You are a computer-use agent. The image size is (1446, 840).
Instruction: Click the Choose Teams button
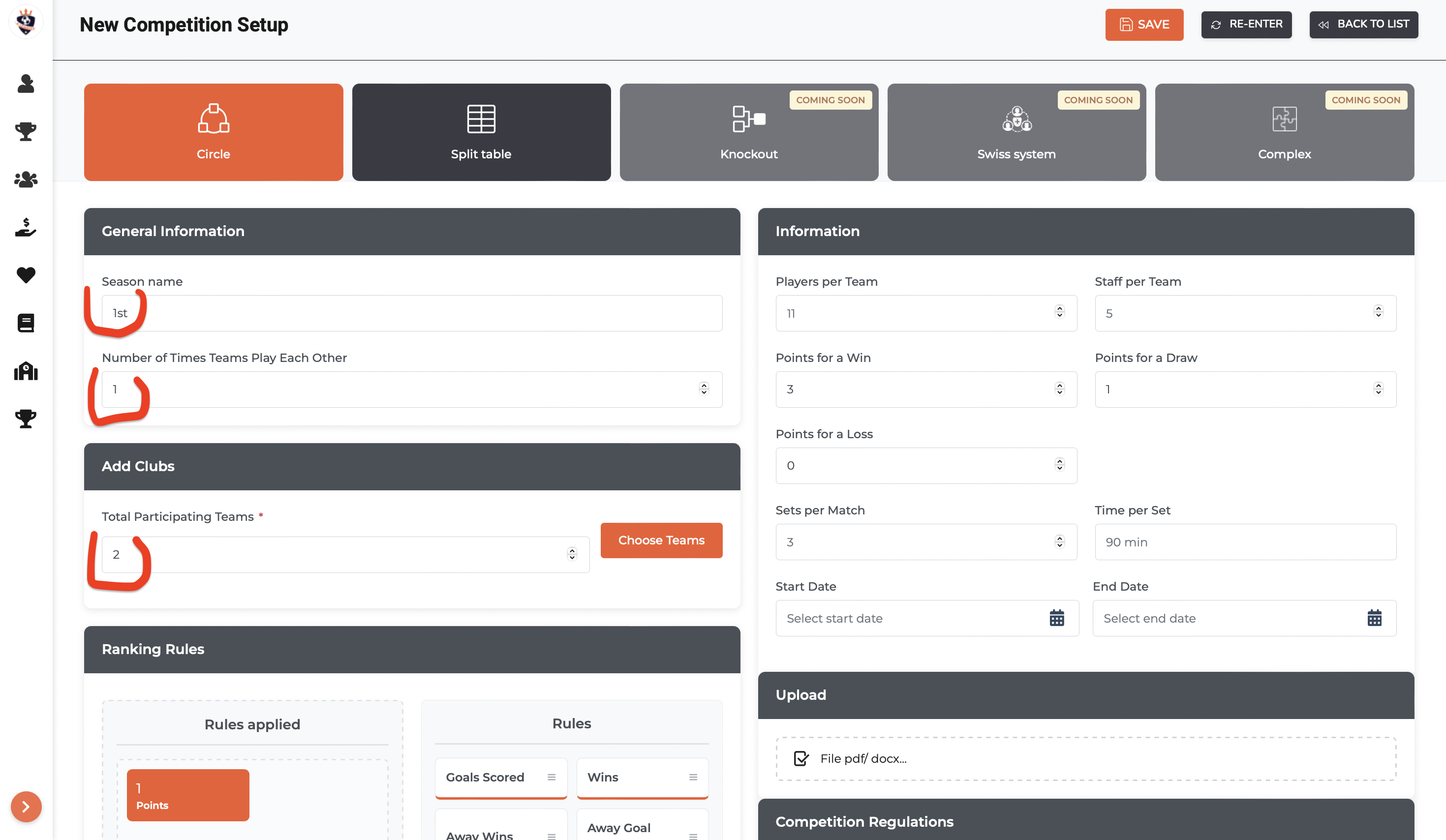point(661,540)
